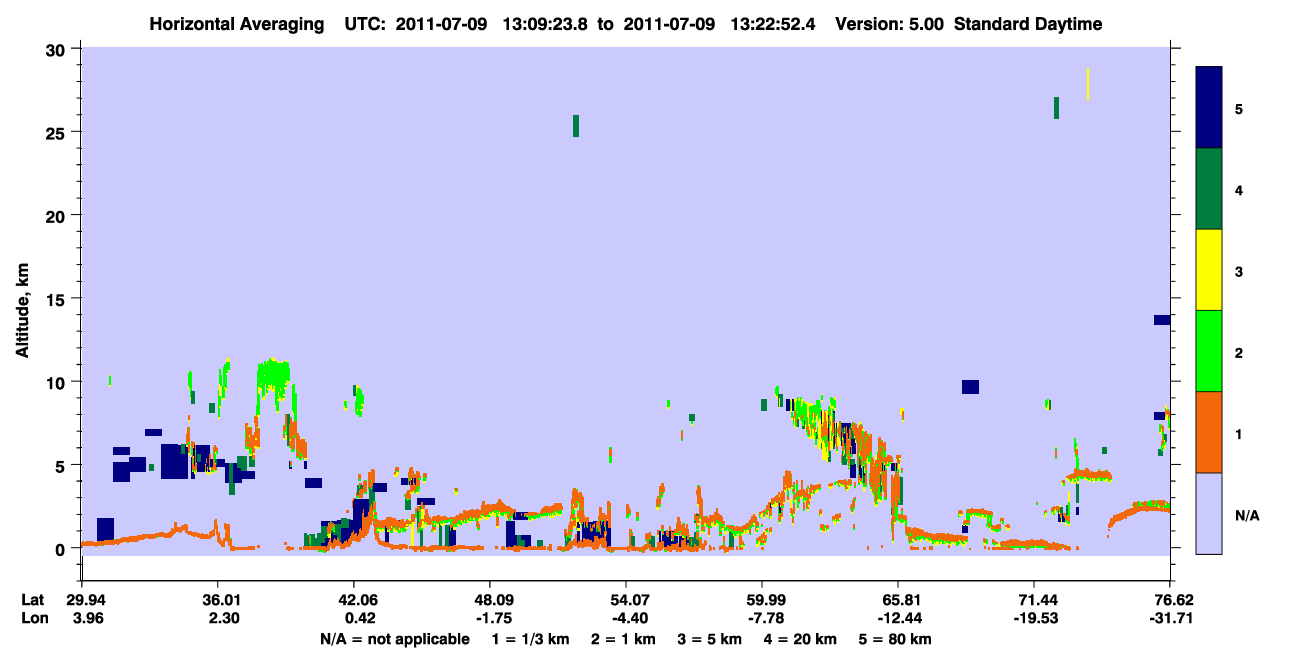The height and width of the screenshot is (667, 1300).
Task: Click the dark blue color bar segment labeled 5
Action: [1209, 107]
